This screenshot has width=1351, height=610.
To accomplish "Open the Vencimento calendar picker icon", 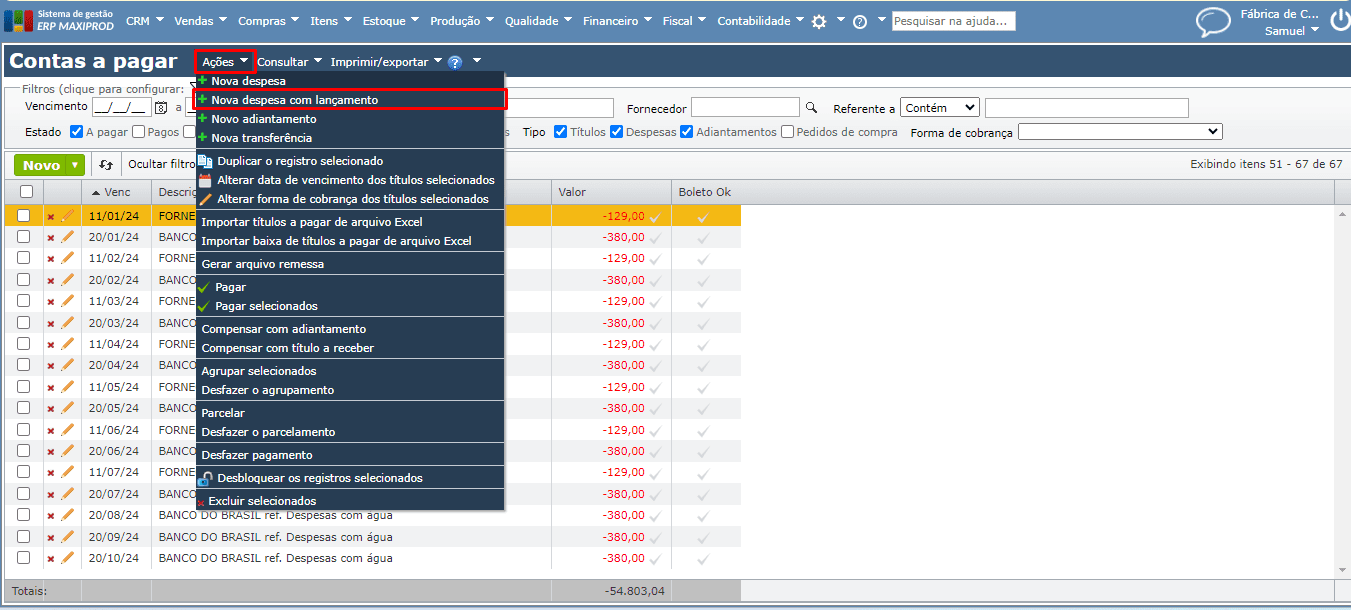I will click(x=160, y=108).
